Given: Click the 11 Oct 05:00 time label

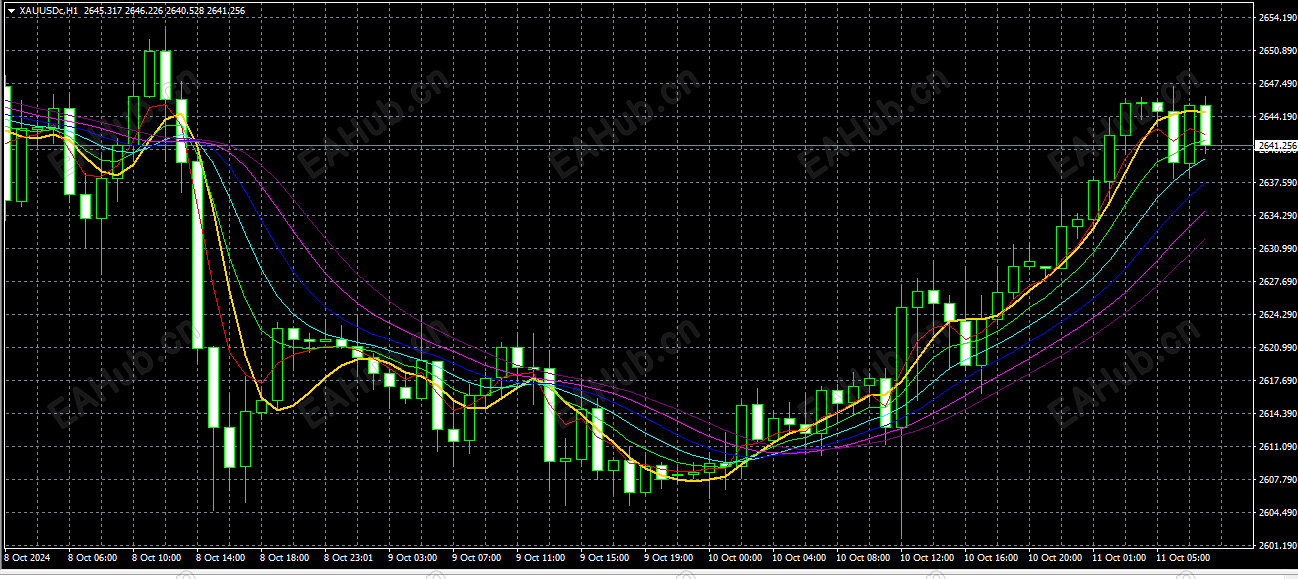Looking at the screenshot, I should click(x=1183, y=557).
